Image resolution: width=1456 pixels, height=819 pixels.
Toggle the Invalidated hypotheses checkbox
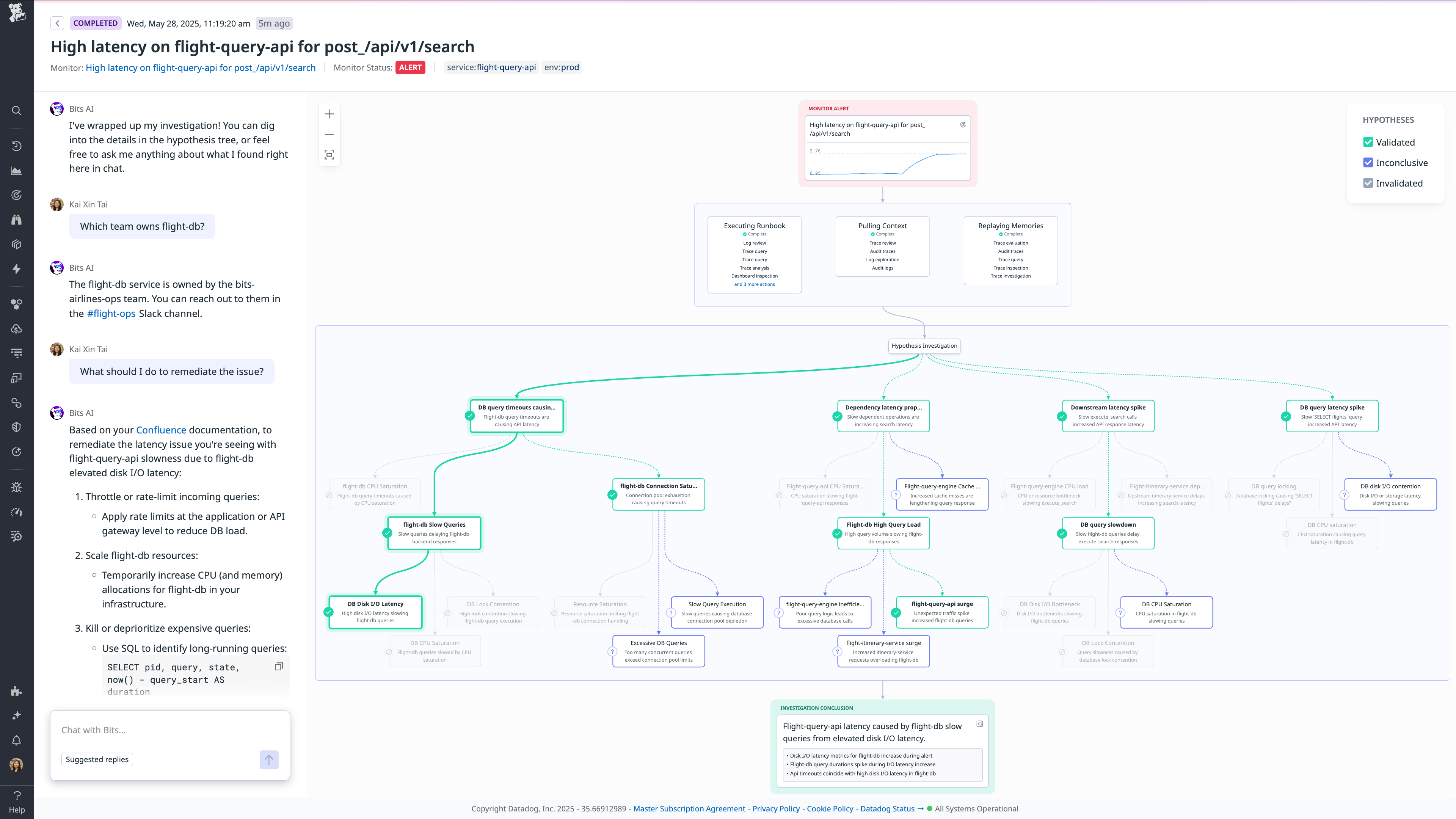point(1368,183)
